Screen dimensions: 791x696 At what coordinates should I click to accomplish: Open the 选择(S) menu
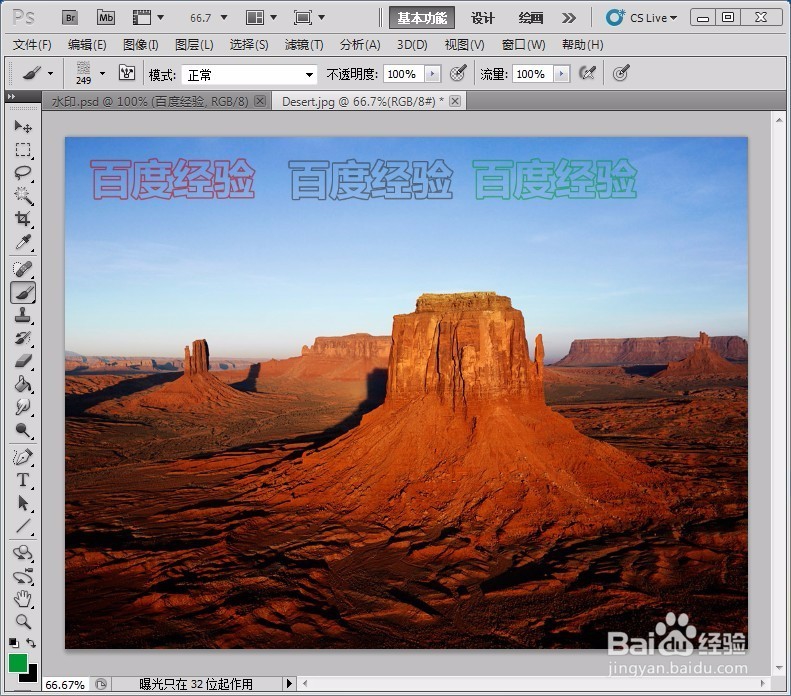(249, 45)
